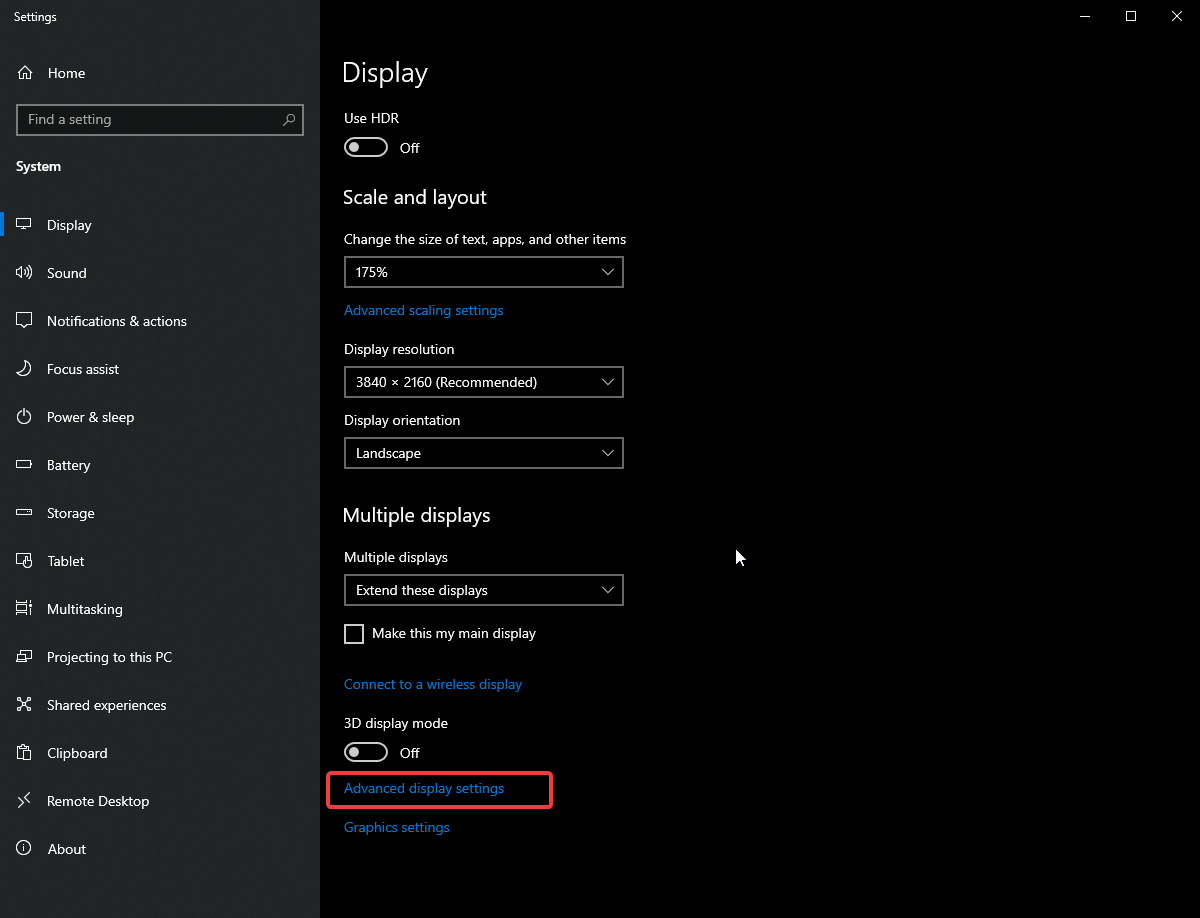The width and height of the screenshot is (1200, 918).
Task: Click the search magnifier icon
Action: 289,119
